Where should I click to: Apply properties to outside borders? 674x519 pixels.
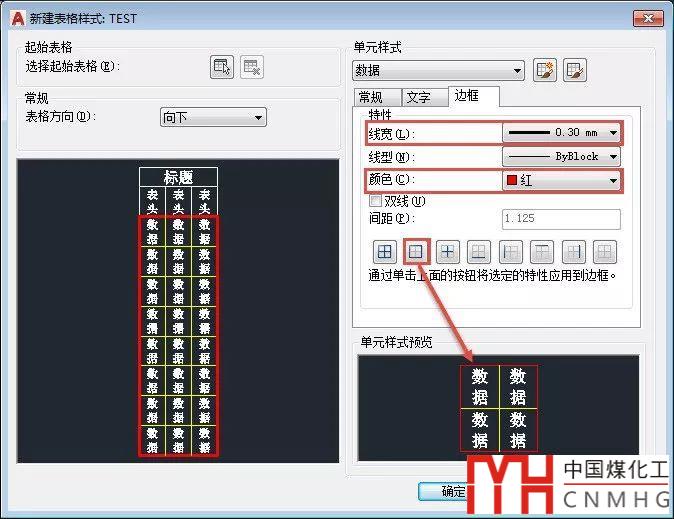tap(416, 252)
